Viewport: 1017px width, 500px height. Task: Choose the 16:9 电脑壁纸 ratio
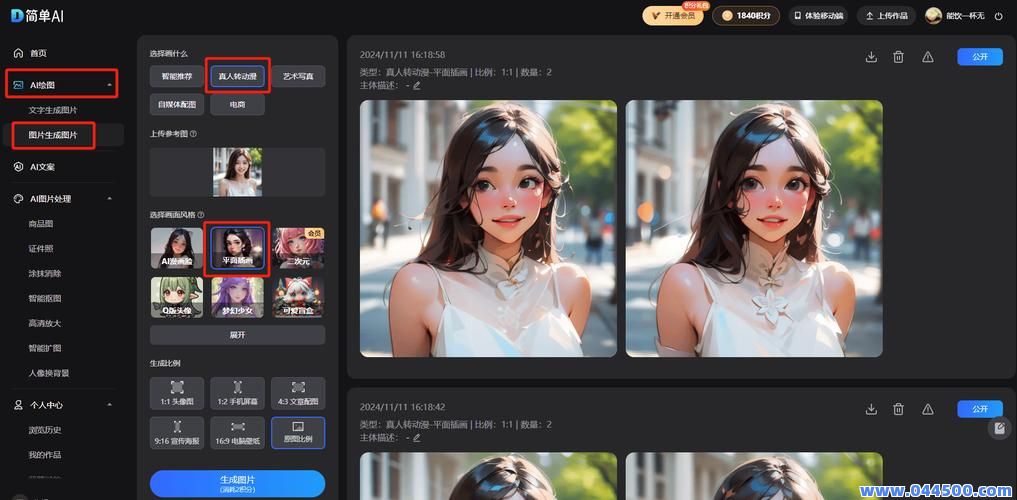[237, 432]
